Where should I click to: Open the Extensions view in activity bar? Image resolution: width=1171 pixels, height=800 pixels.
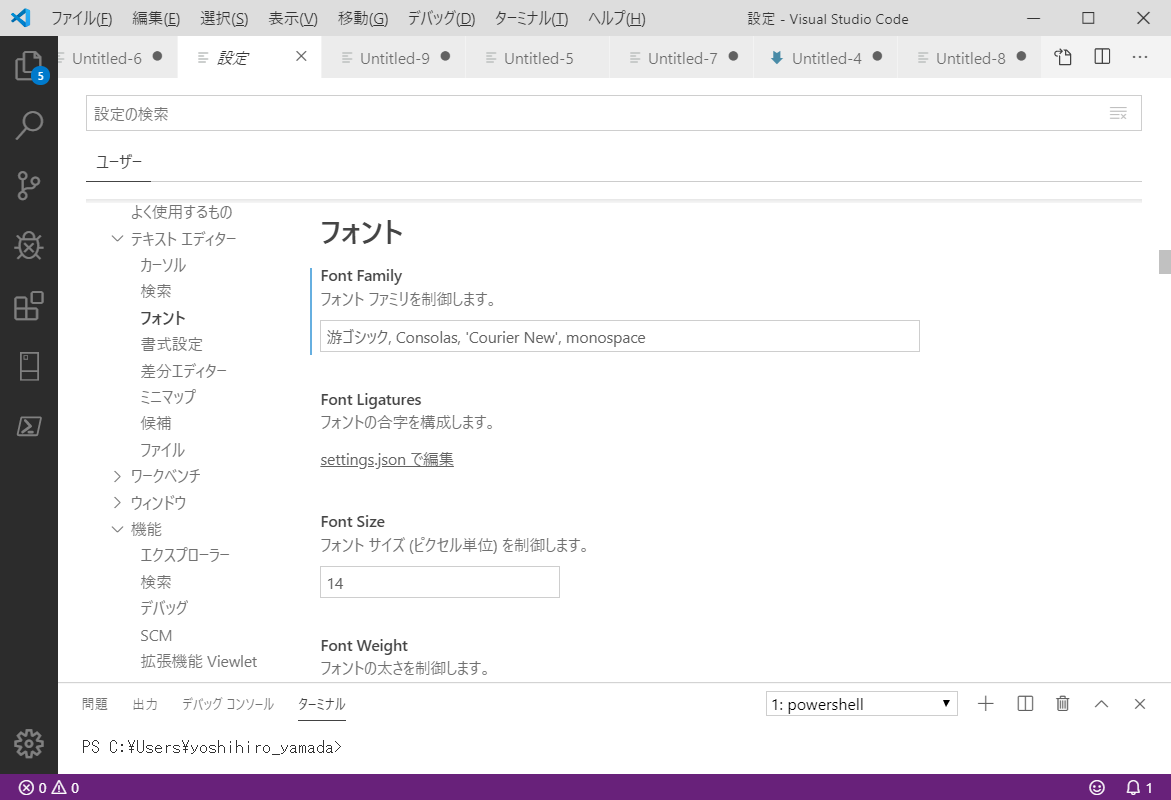29,306
